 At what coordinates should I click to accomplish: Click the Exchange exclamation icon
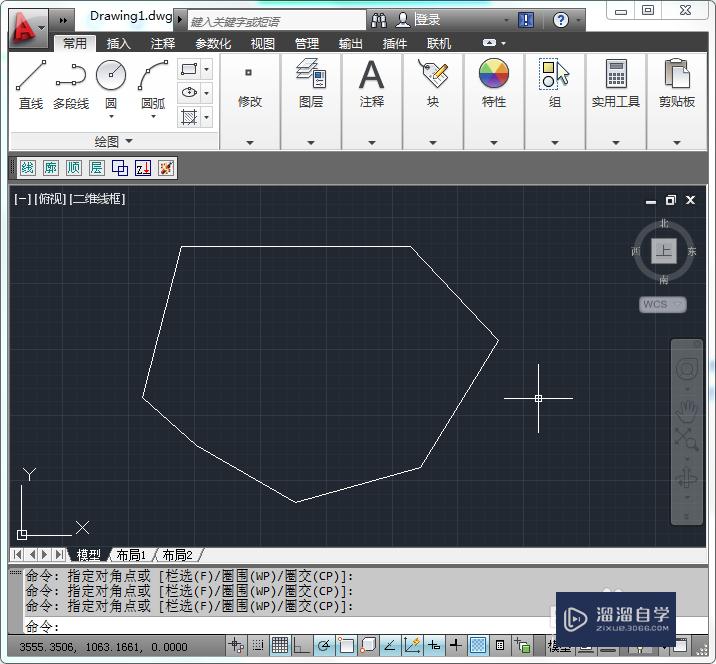tap(526, 20)
